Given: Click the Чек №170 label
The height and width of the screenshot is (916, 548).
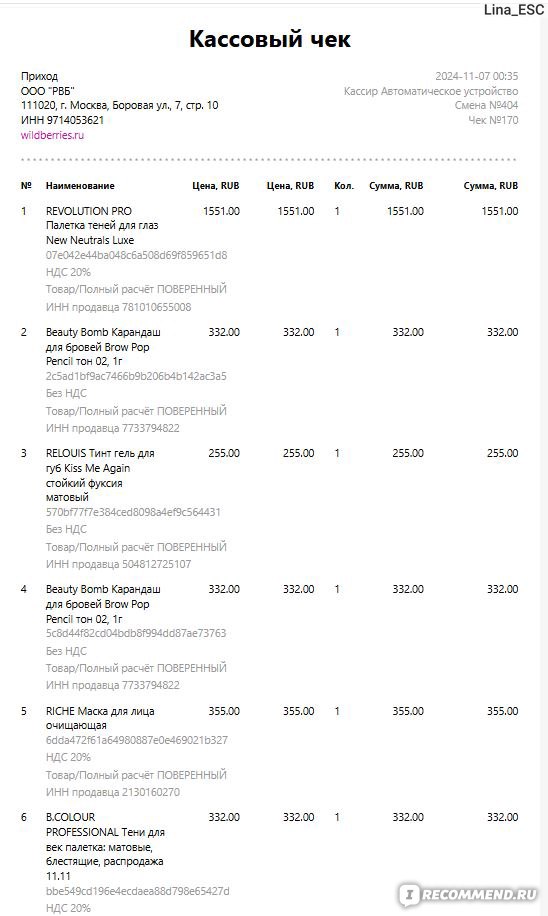Looking at the screenshot, I should point(493,120).
